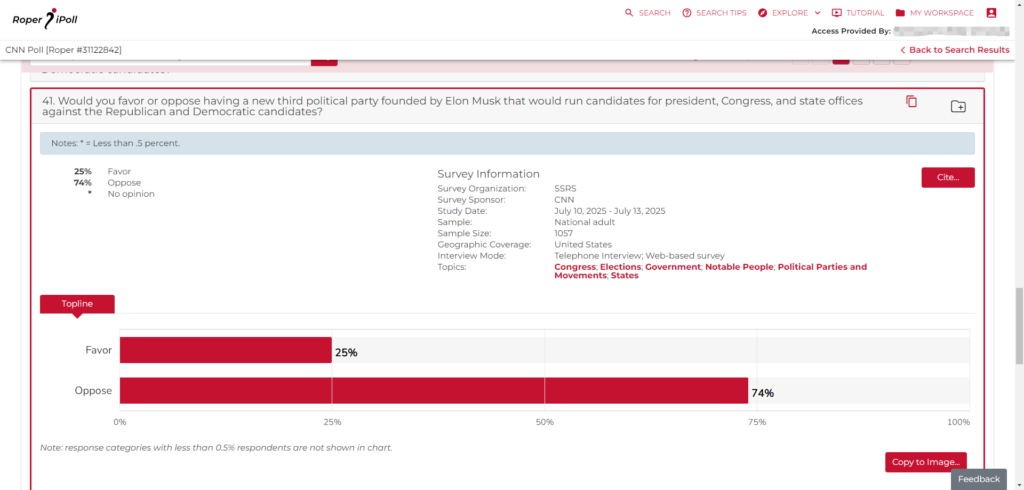1024x490 pixels.
Task: Open Search from the top navigation
Action: (648, 13)
